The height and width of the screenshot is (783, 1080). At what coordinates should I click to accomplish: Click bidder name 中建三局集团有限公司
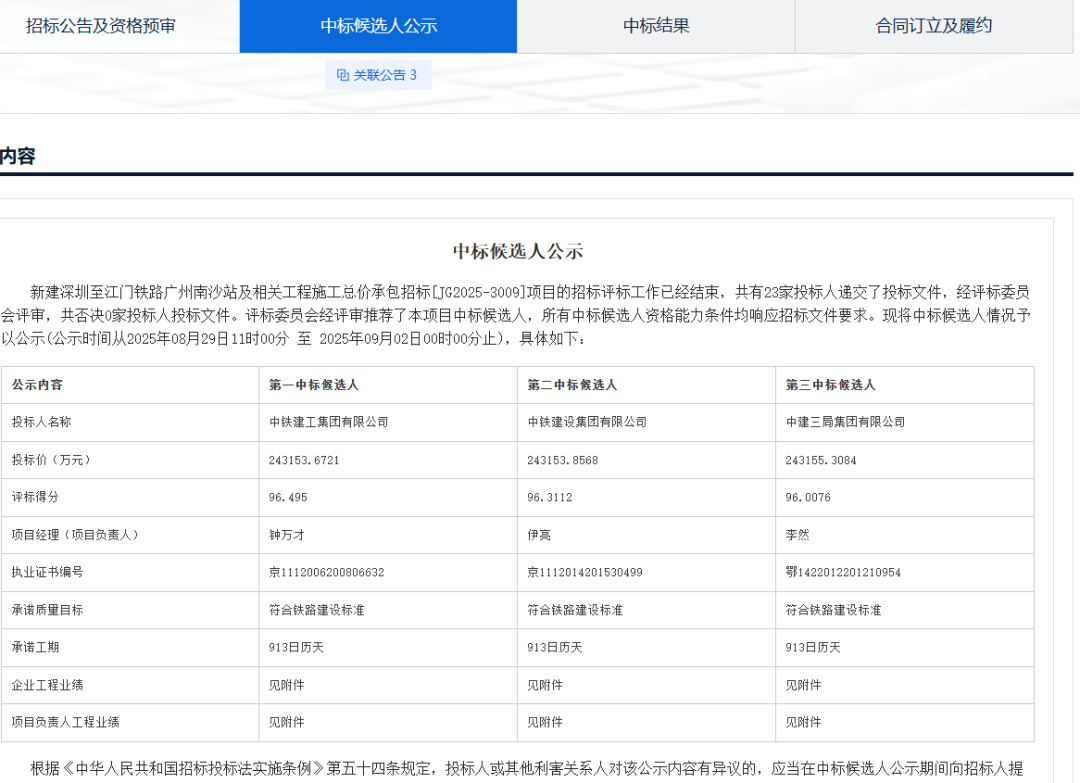845,422
